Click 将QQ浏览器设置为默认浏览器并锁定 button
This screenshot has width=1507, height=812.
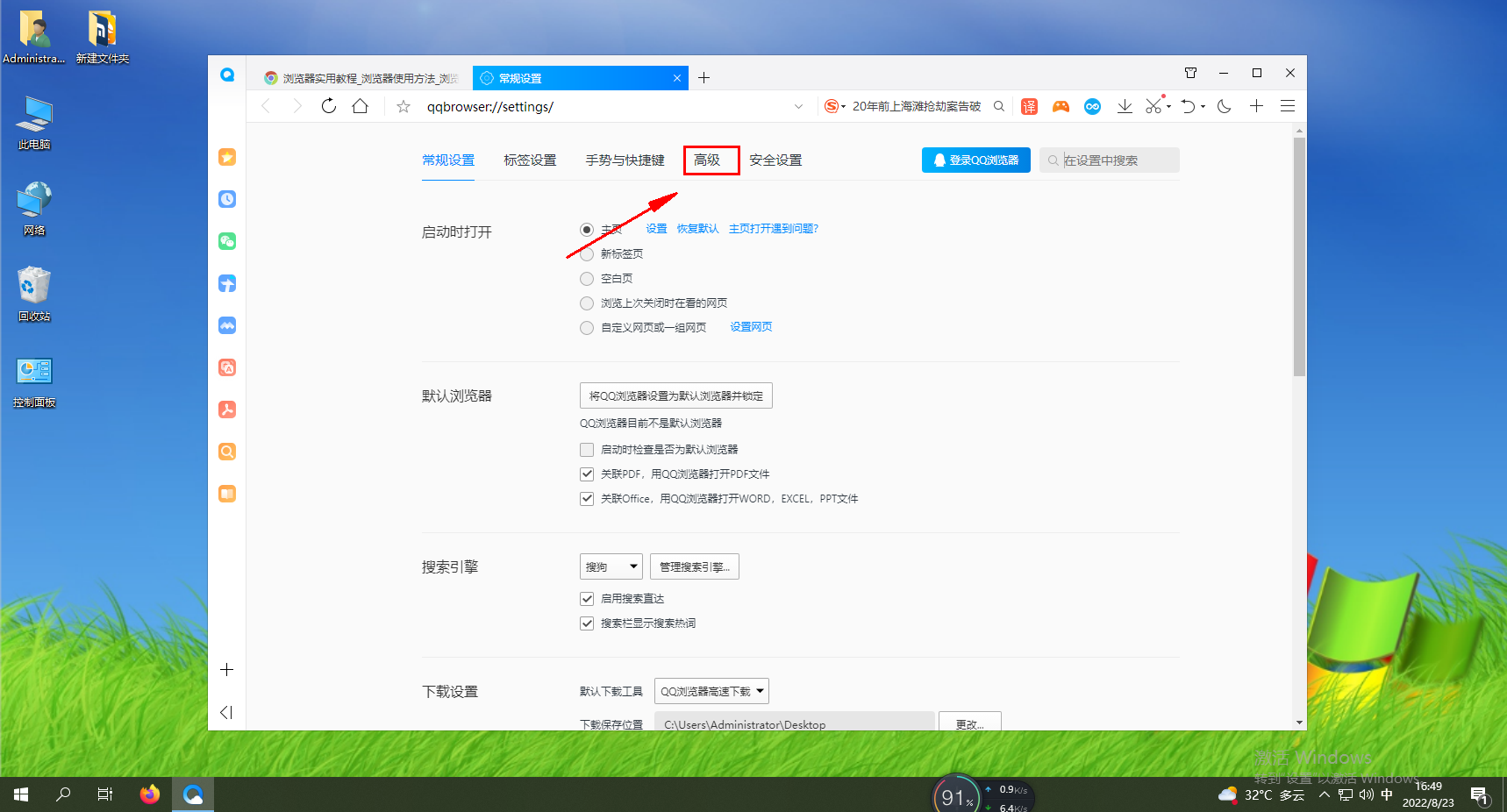tap(676, 395)
